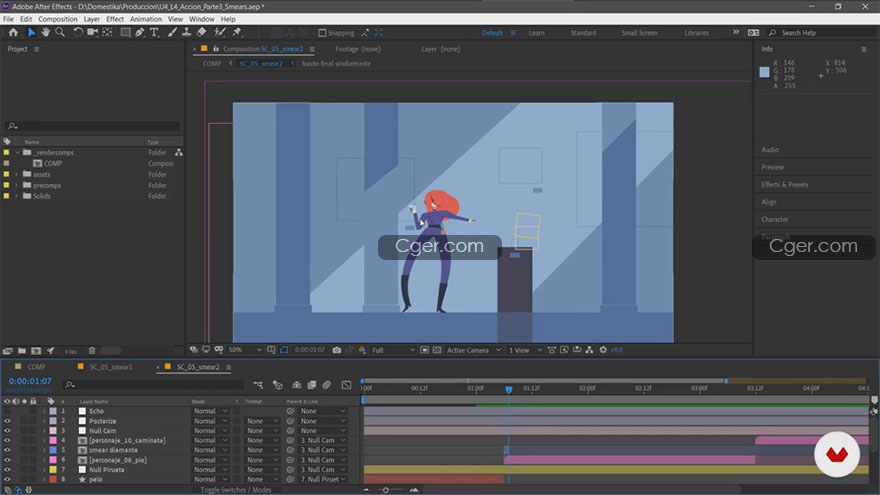Image resolution: width=880 pixels, height=495 pixels.
Task: Select the Pen tool
Action: 140,33
